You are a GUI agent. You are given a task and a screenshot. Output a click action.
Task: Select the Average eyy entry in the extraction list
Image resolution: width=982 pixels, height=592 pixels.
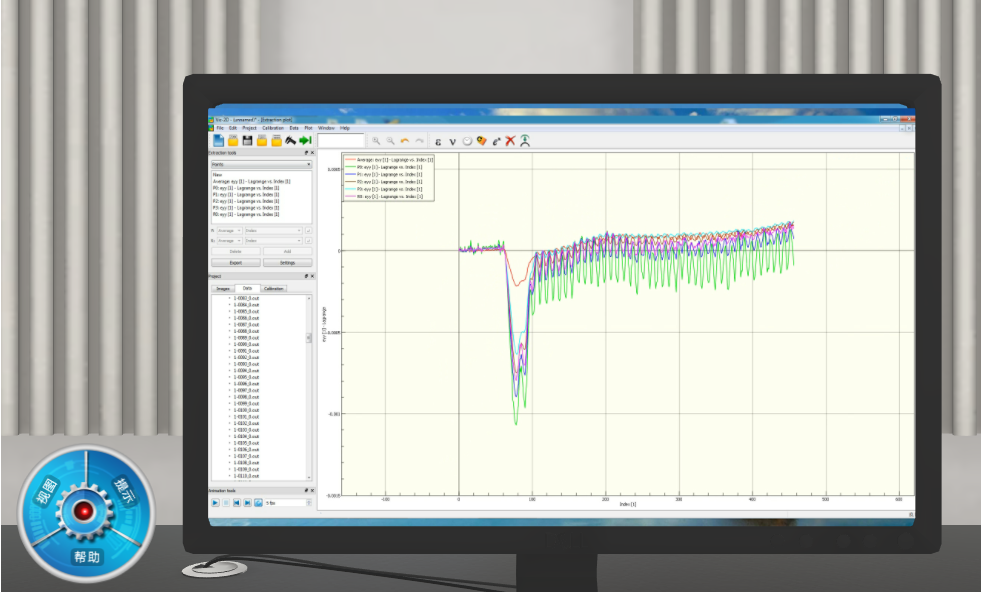[250, 180]
